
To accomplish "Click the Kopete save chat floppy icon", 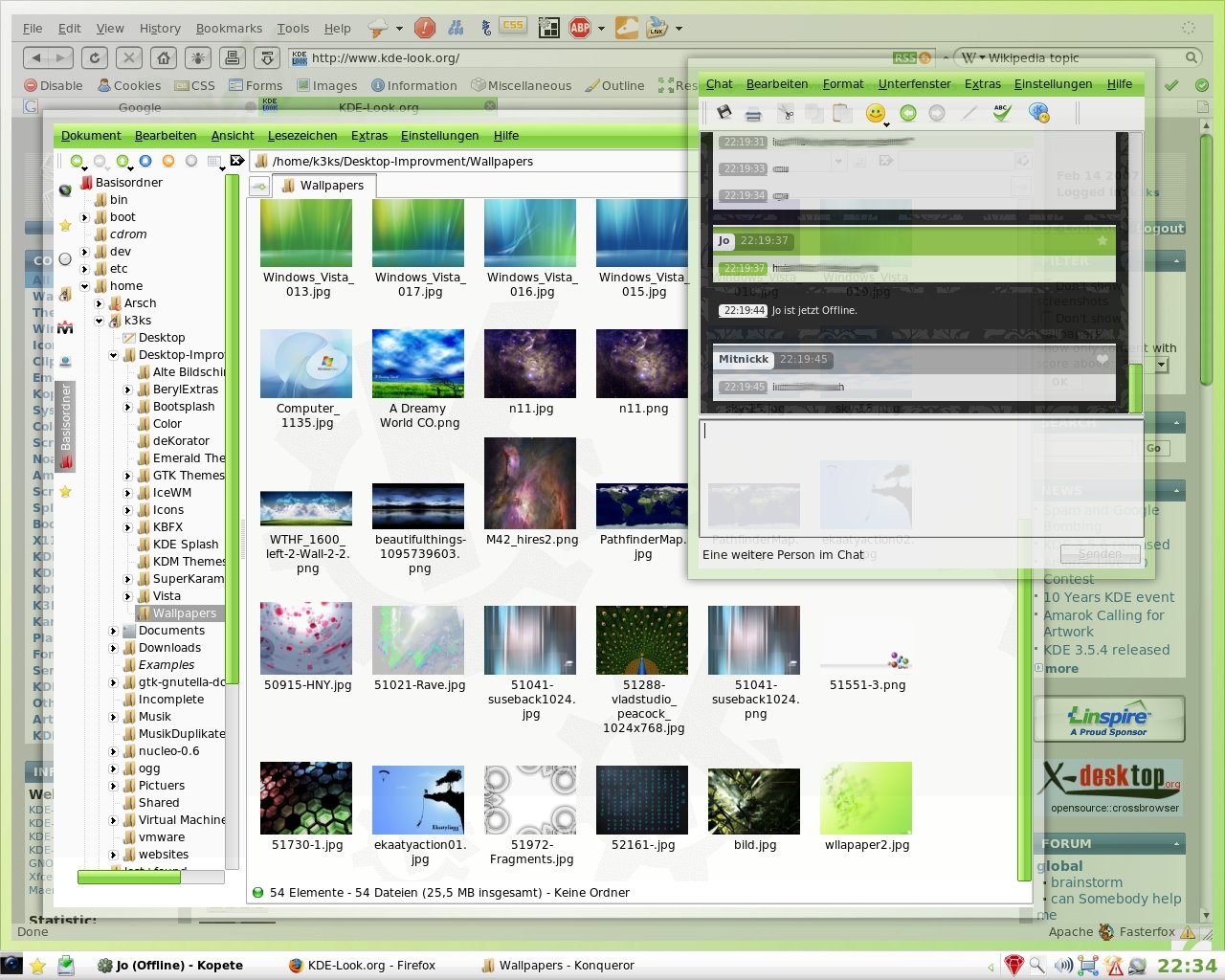I will pyautogui.click(x=724, y=113).
